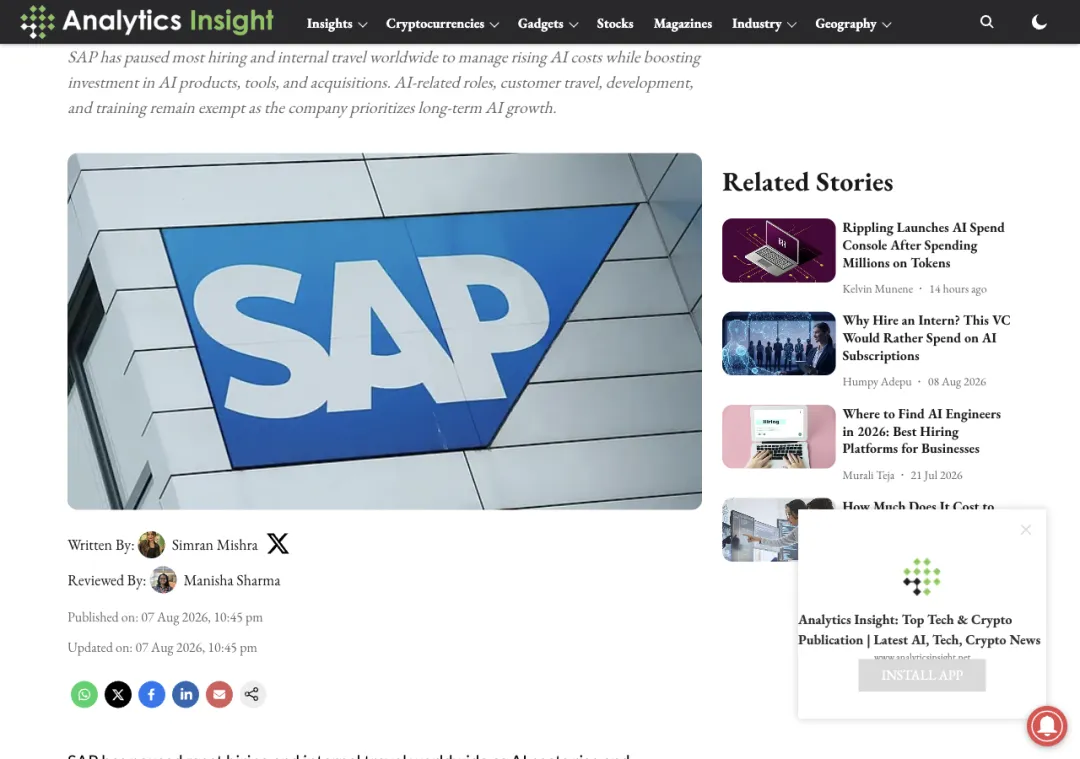This screenshot has width=1080, height=759.
Task: Close the install app popup
Action: 1026,530
